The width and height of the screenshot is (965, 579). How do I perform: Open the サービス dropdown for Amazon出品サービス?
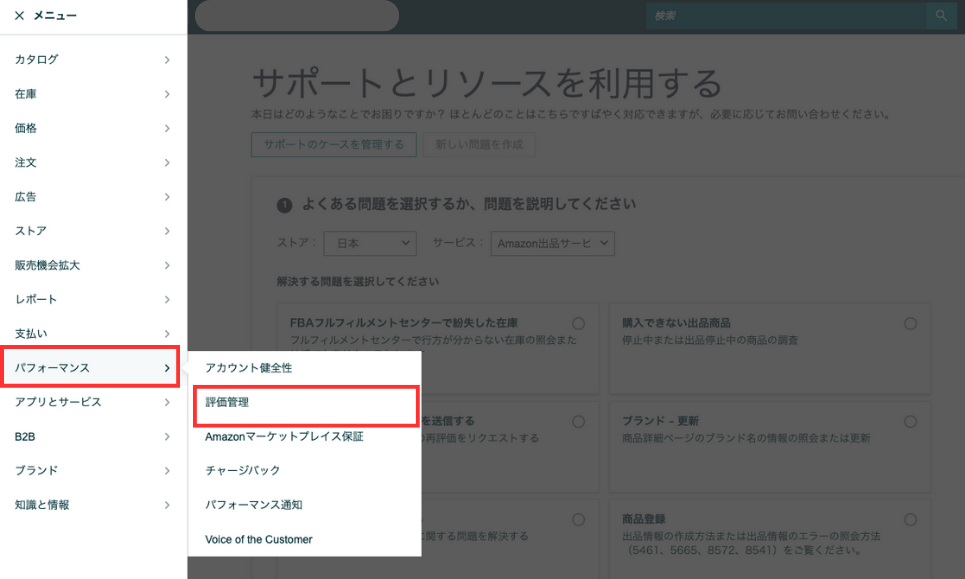tap(552, 243)
